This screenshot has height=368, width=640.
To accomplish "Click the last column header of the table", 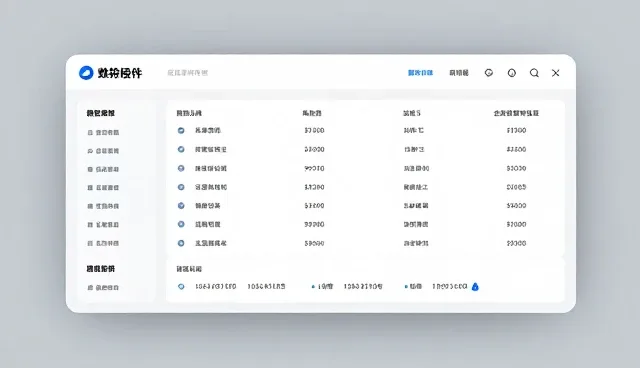I will coord(516,113).
